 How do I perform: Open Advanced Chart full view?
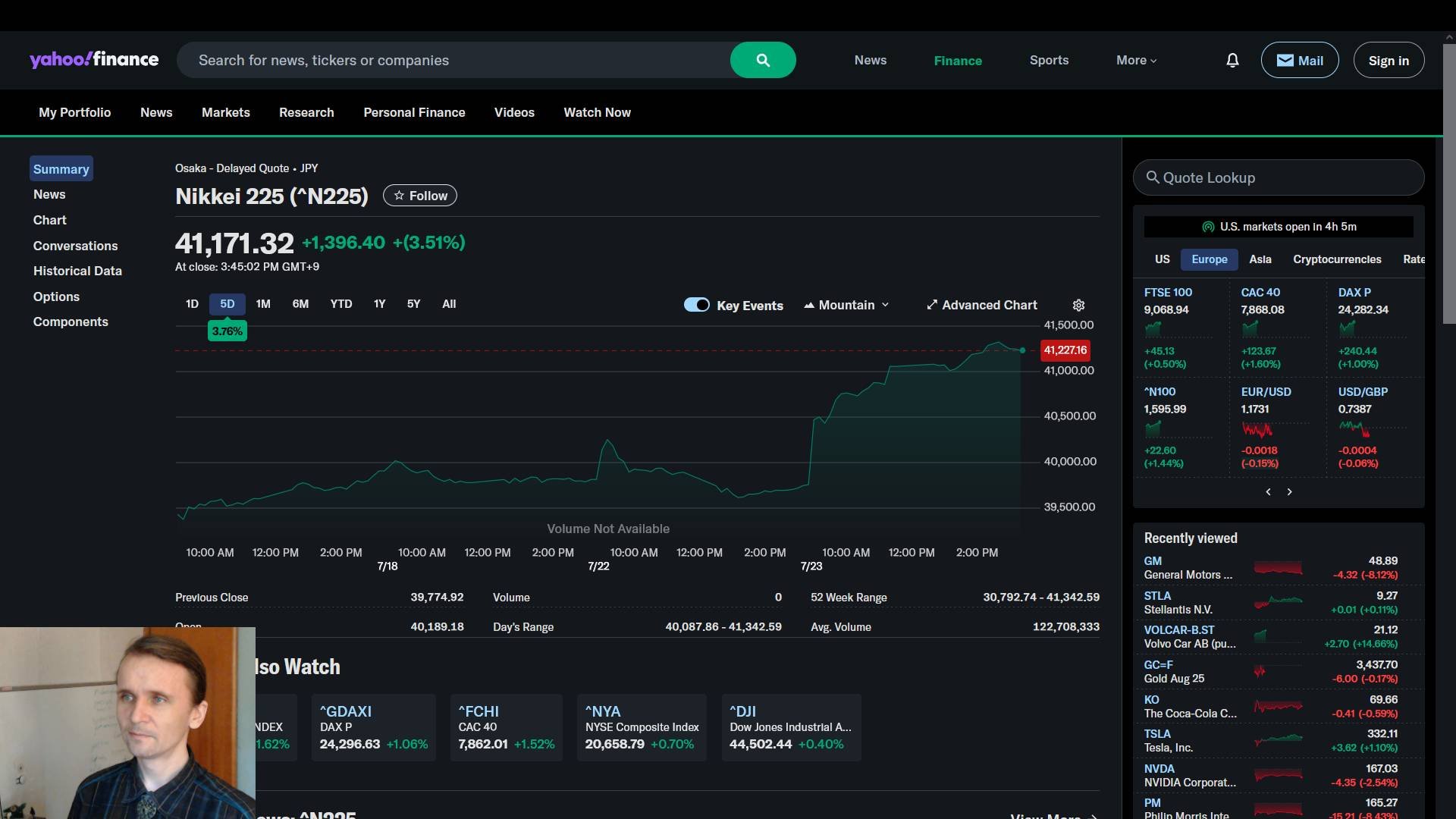click(982, 305)
